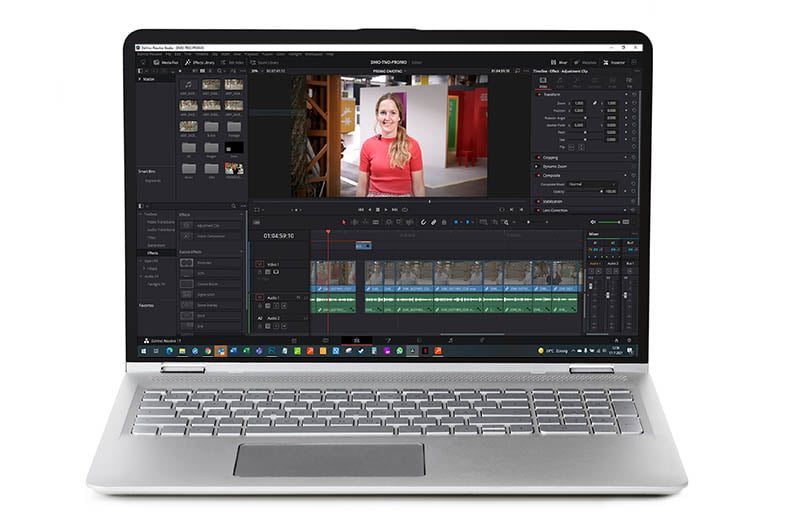Screen dimensions: 800x530
Task: Select the red arrow Selection tool
Action: coord(343,222)
